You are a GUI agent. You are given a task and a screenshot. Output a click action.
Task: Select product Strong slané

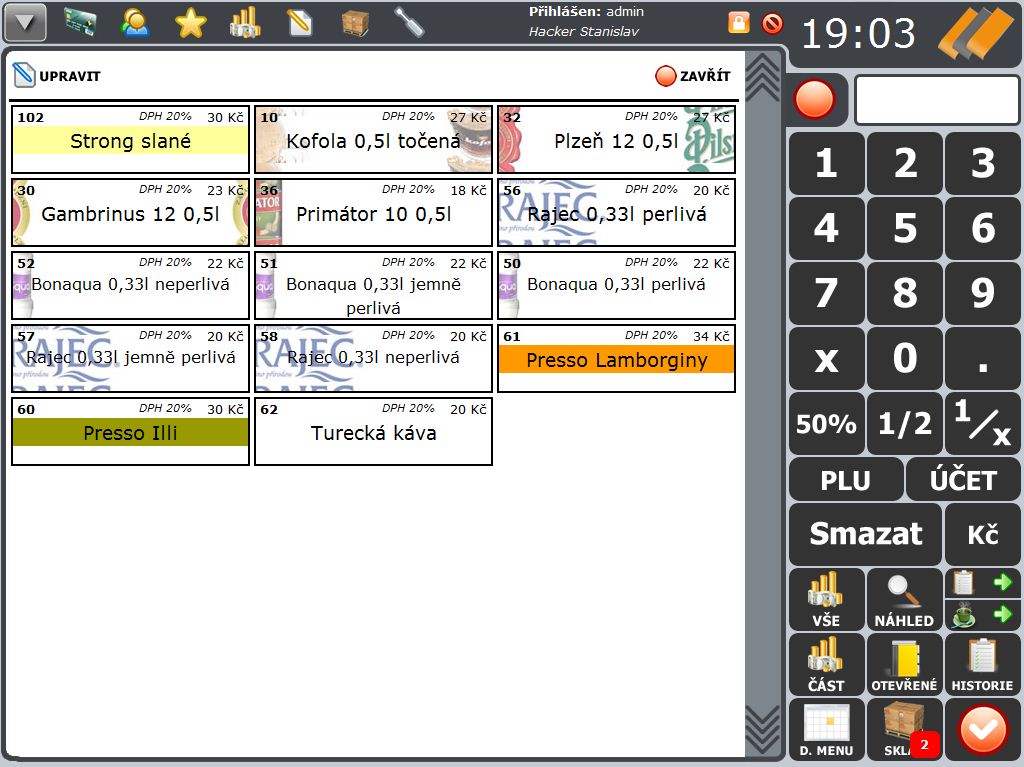point(131,139)
